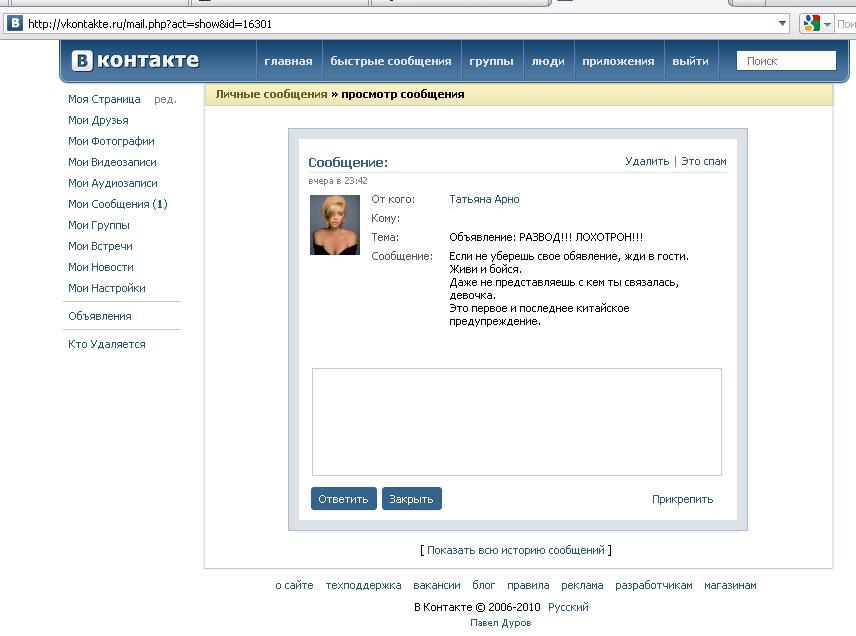The width and height of the screenshot is (856, 636).
Task: Open реклама footer link
Action: pyautogui.click(x=582, y=585)
